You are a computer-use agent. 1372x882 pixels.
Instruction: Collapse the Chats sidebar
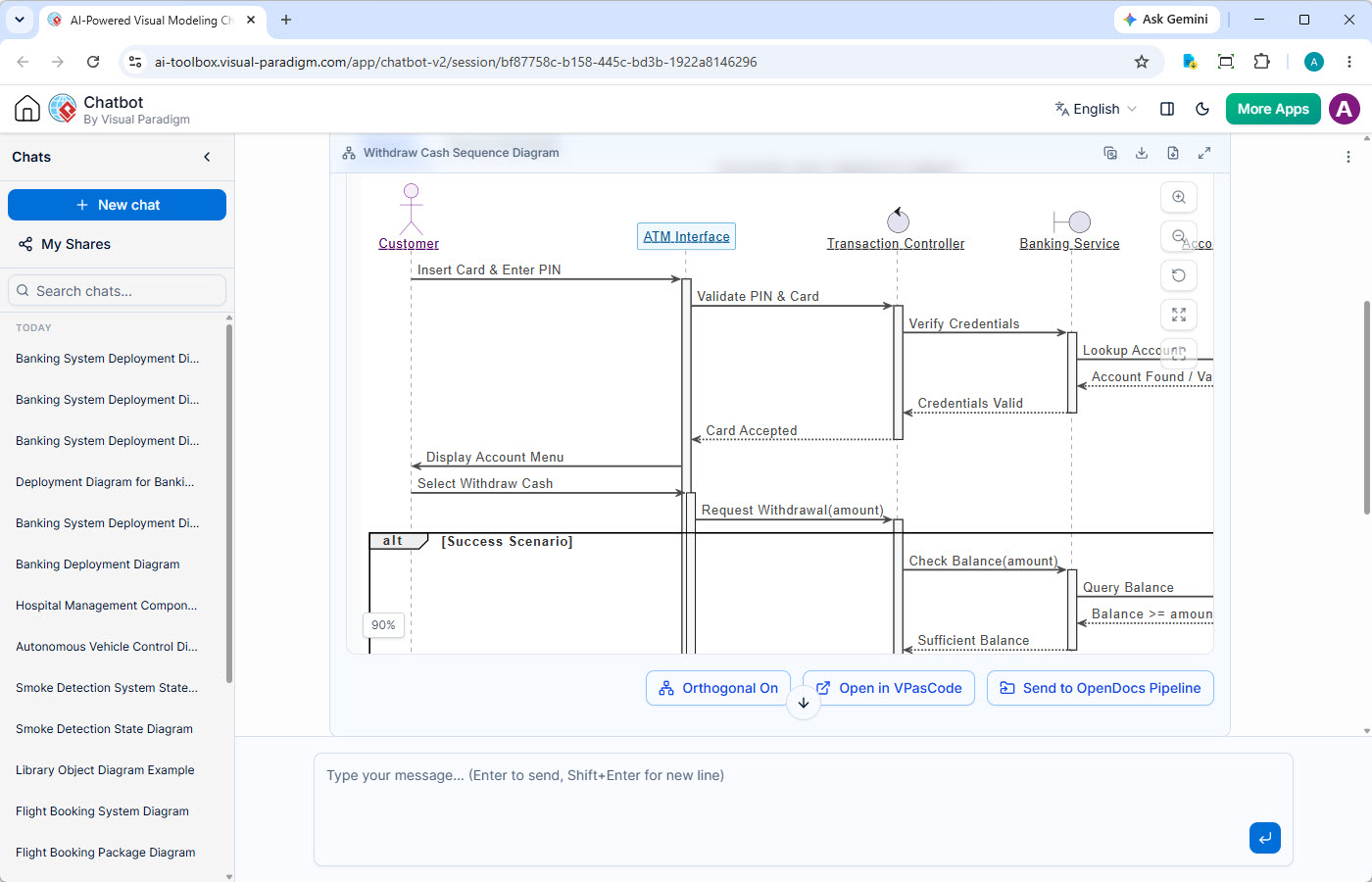tap(207, 157)
